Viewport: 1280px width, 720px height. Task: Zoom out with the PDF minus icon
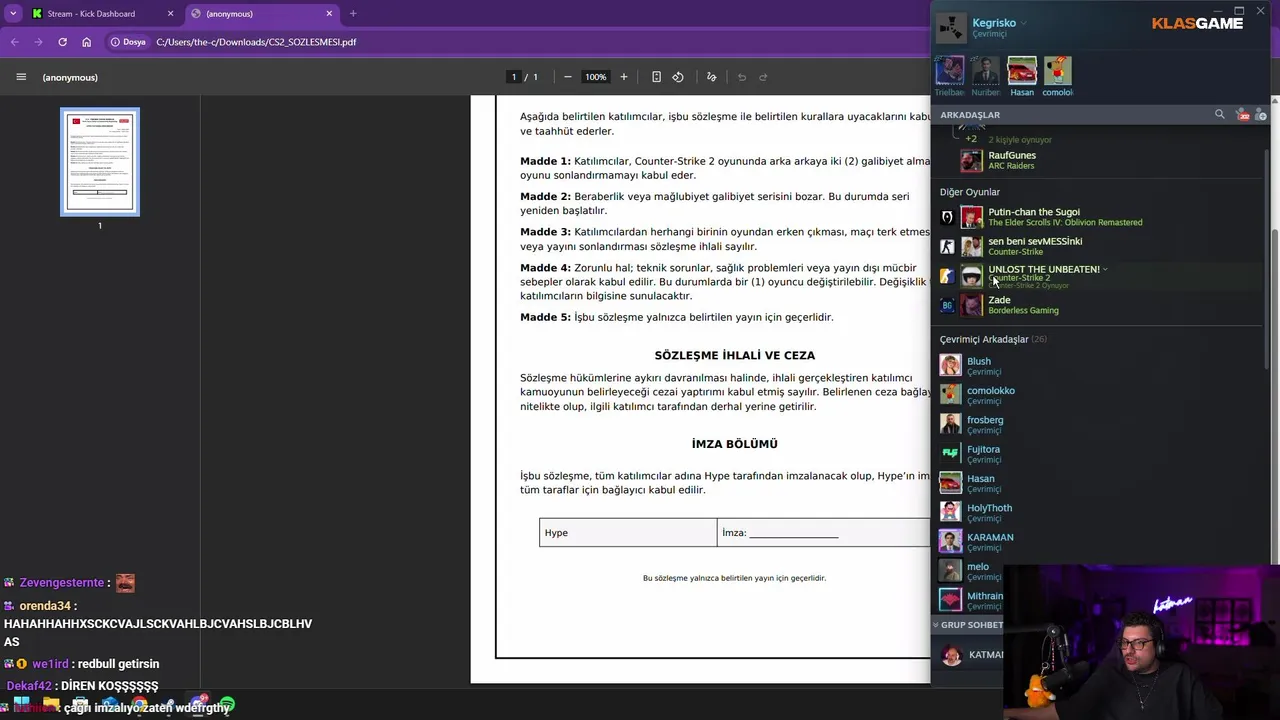[x=568, y=77]
